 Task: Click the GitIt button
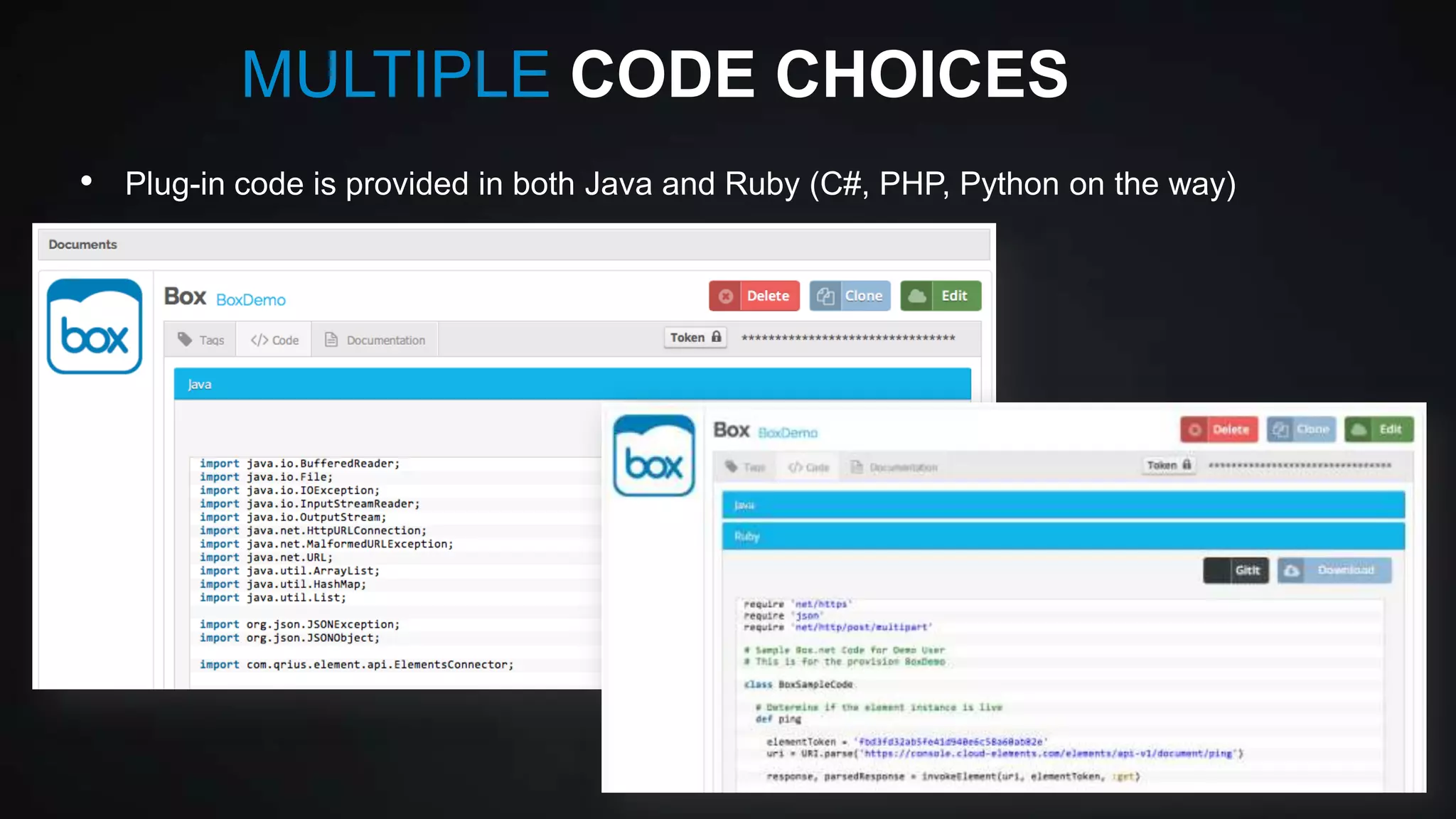click(1236, 570)
